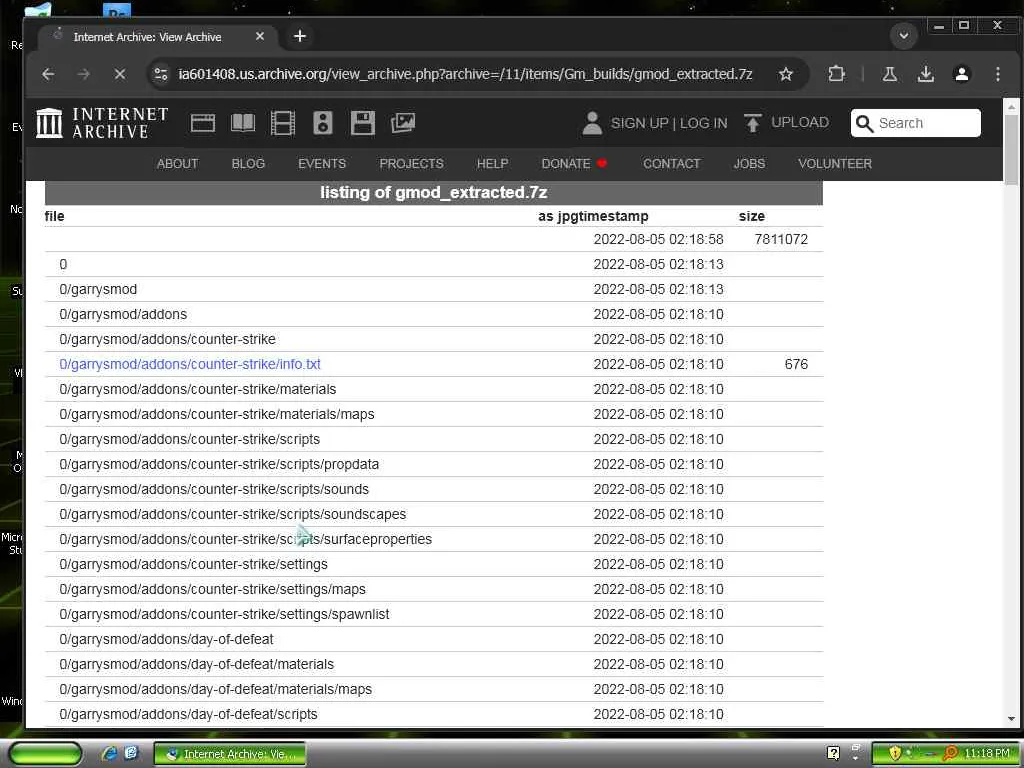Open the JOBS menu item
This screenshot has width=1024, height=768.
[749, 164]
